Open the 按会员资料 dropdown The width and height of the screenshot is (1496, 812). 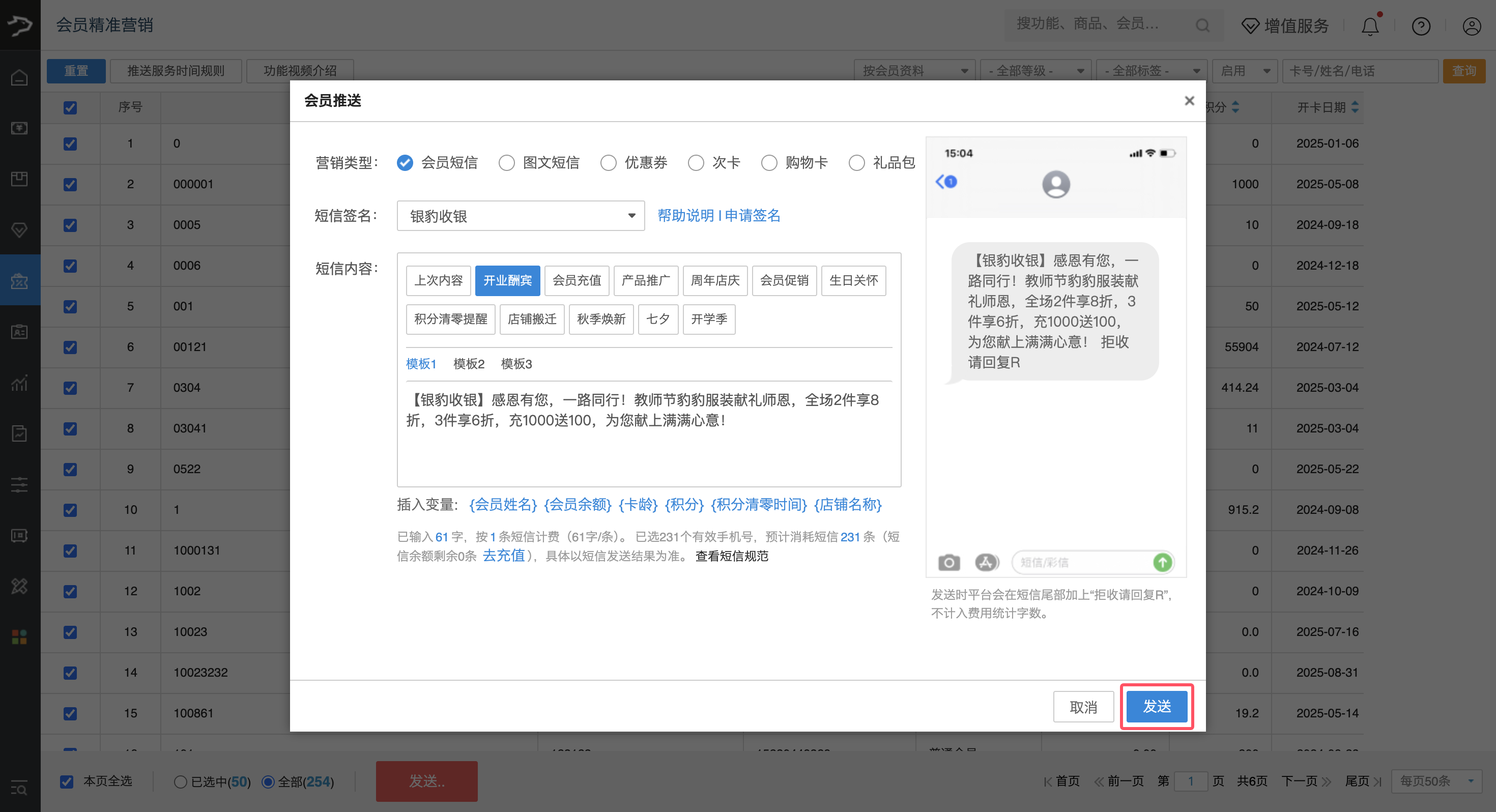[915, 71]
